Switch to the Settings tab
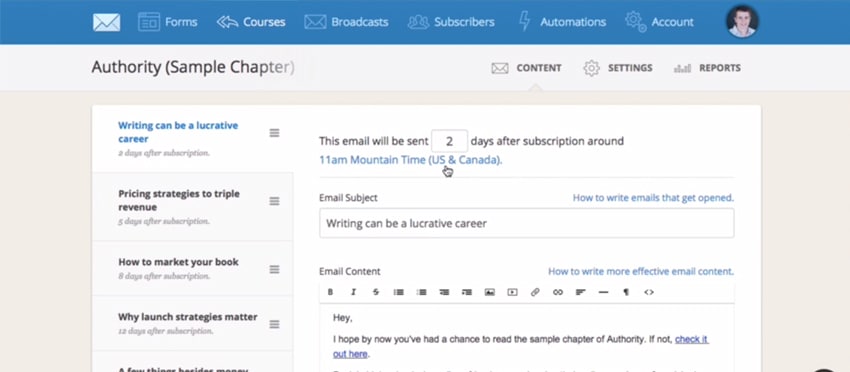The width and height of the screenshot is (850, 372). coord(618,68)
